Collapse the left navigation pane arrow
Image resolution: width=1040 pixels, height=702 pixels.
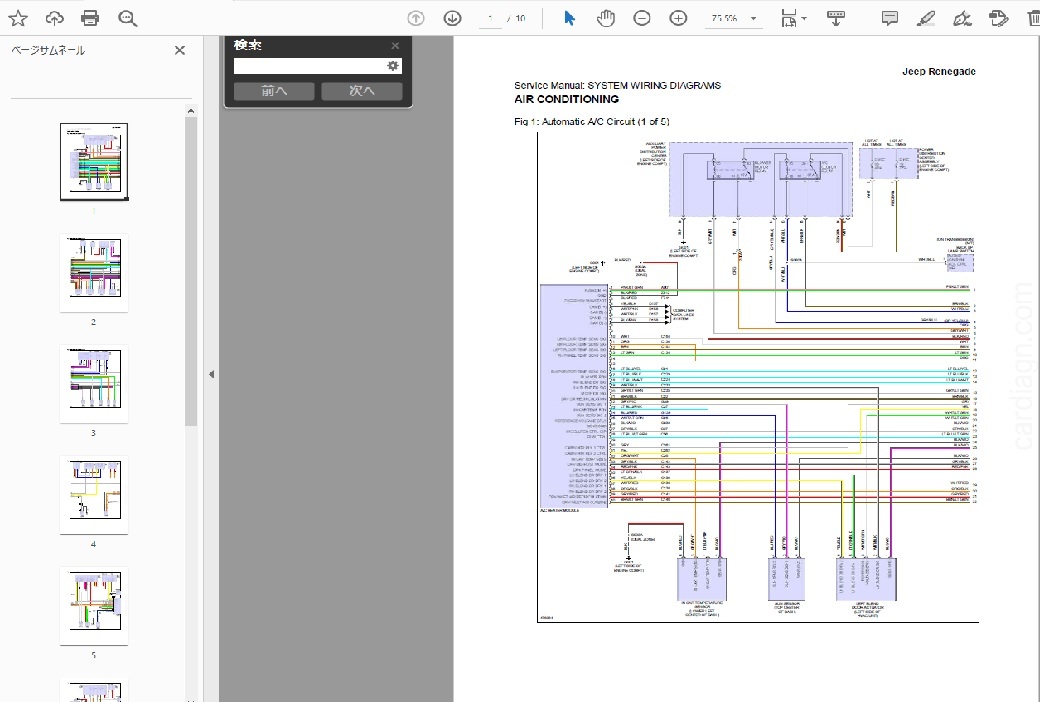pyautogui.click(x=211, y=374)
